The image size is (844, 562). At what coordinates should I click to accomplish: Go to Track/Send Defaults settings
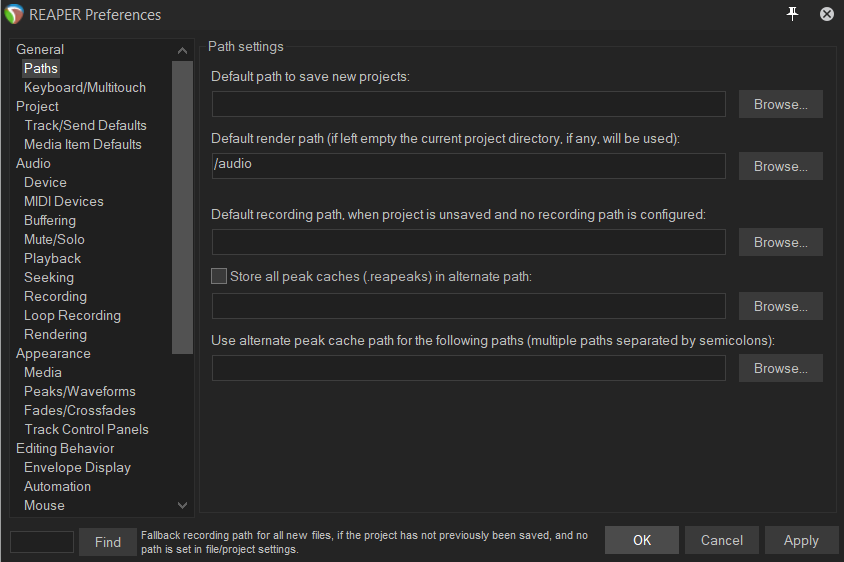pos(85,125)
